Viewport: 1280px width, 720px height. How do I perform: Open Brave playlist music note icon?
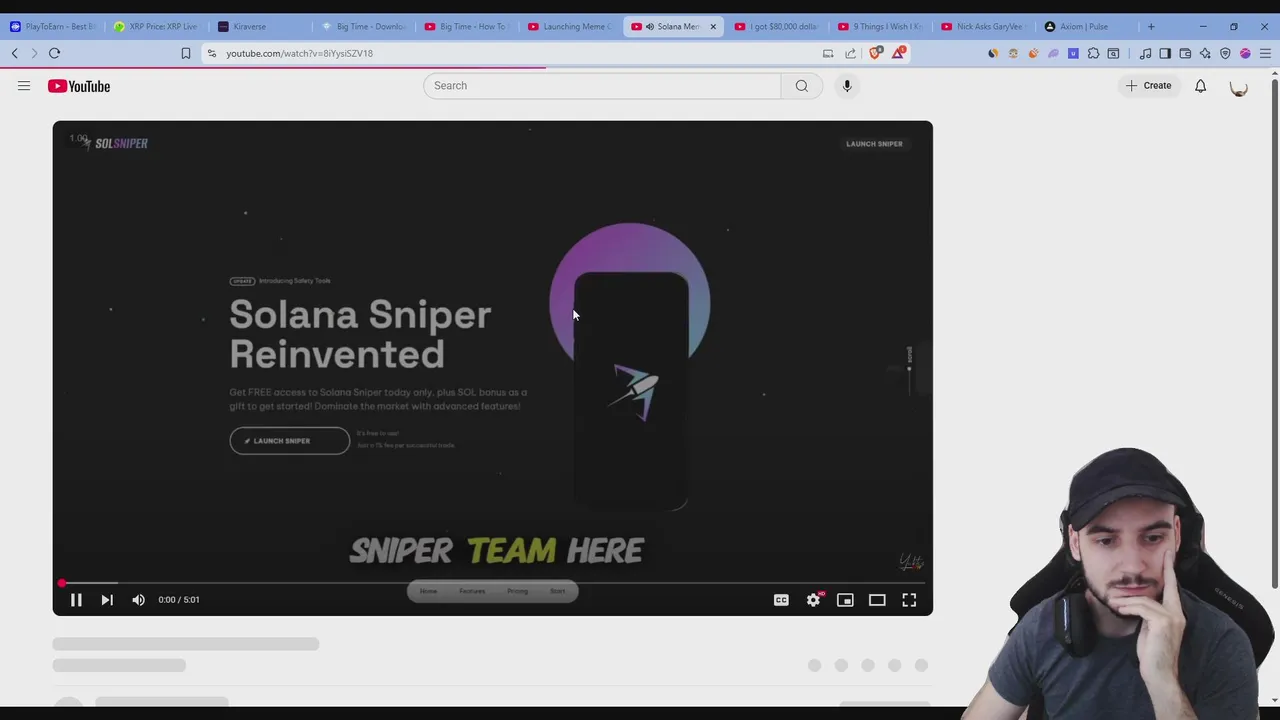[x=1145, y=53]
